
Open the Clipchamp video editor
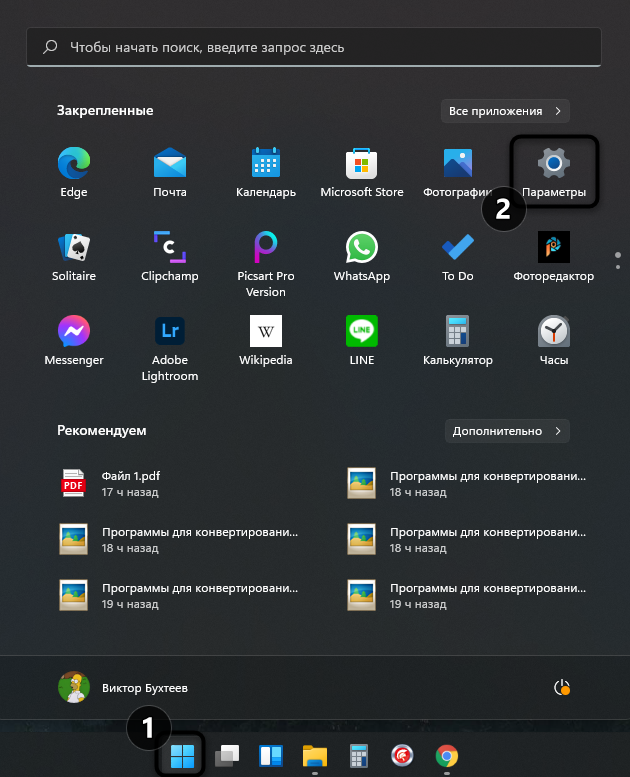click(x=170, y=256)
